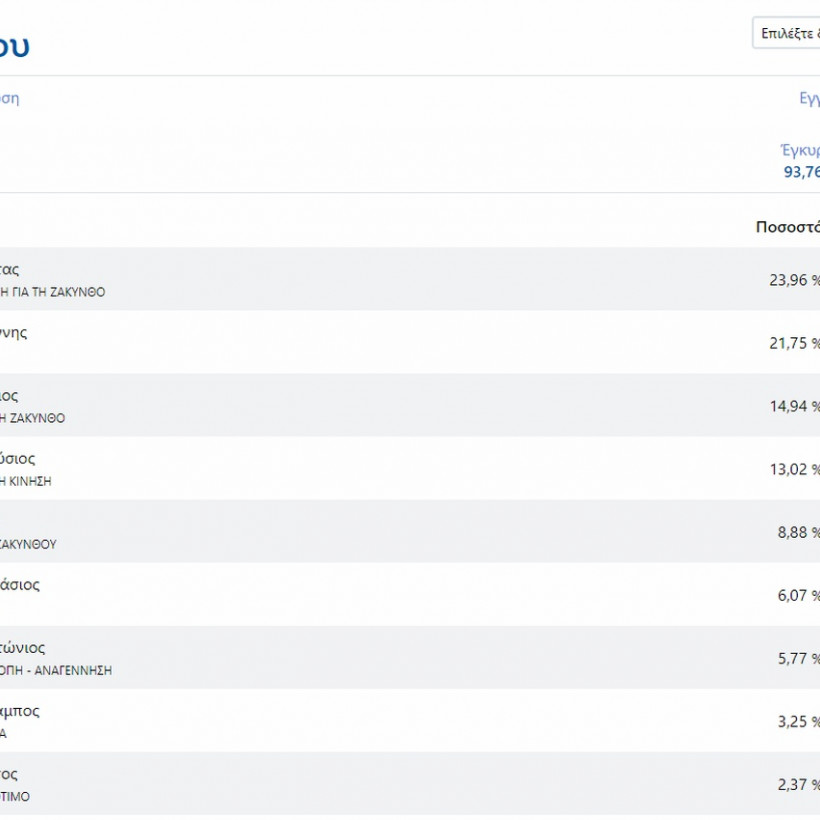Image resolution: width=820 pixels, height=820 pixels.
Task: Select the candidate row showing 6,07 %
Action: [x=400, y=594]
